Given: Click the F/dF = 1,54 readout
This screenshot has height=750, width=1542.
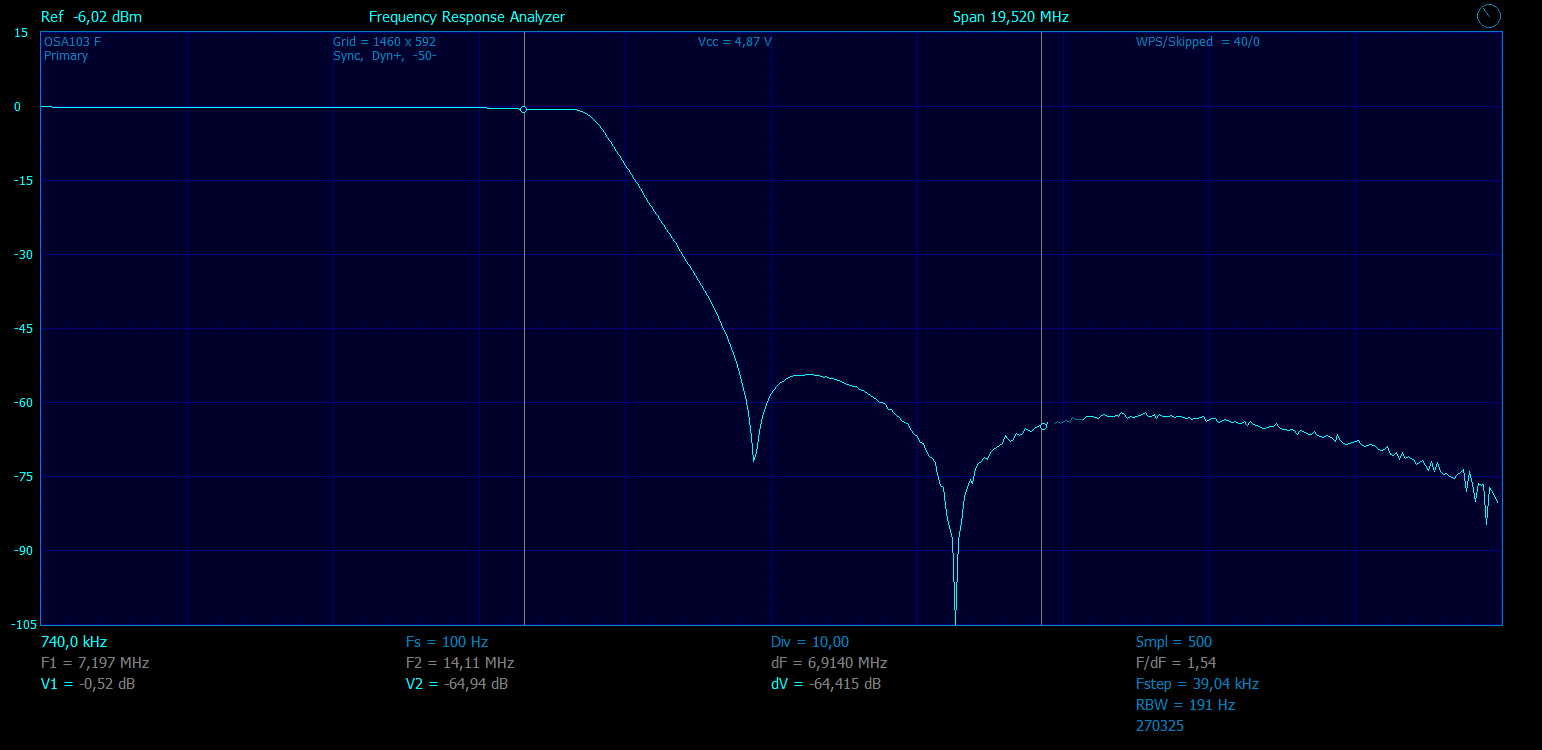Looking at the screenshot, I should click(x=1176, y=663).
